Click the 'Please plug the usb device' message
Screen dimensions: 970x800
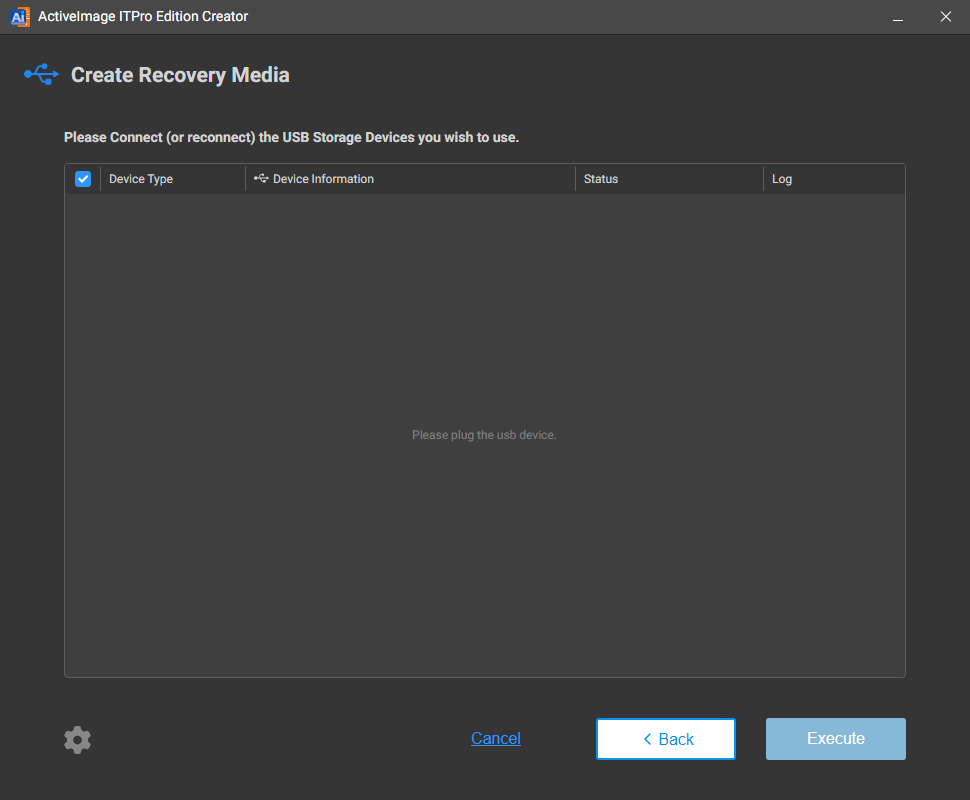[484, 435]
